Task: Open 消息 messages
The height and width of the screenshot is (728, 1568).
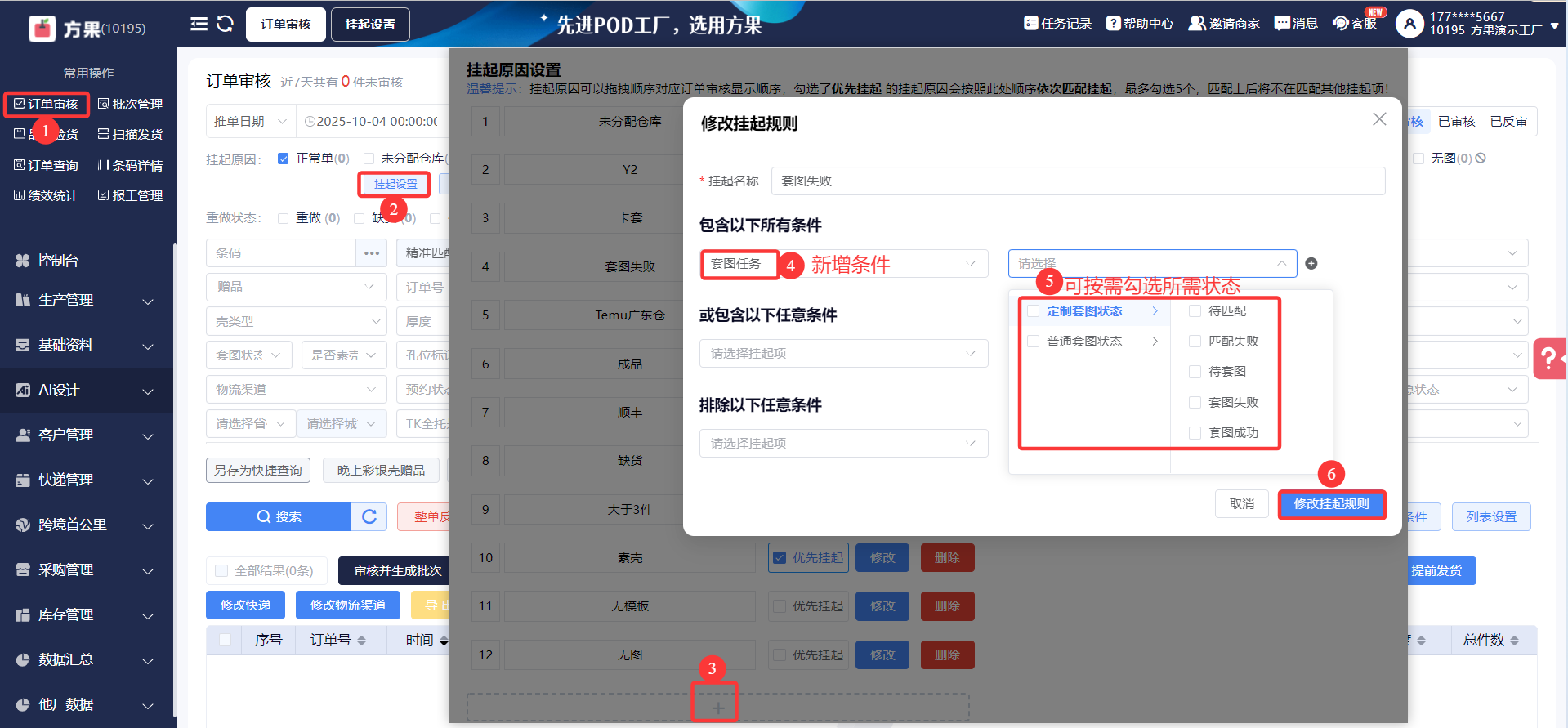Action: 1296,24
